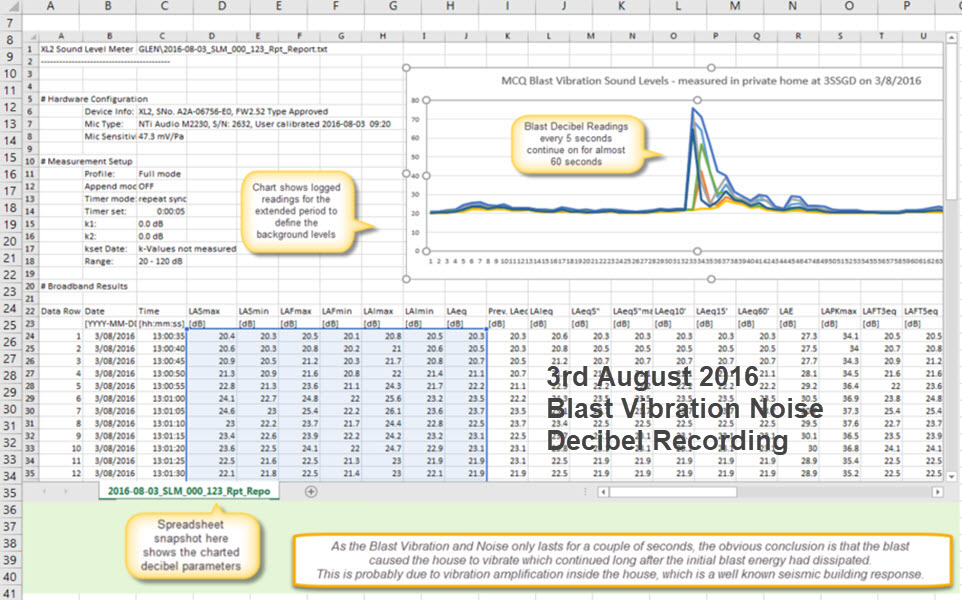Click the time cell 13:01:00
Image resolution: width=962 pixels, height=600 pixels.
click(x=161, y=399)
